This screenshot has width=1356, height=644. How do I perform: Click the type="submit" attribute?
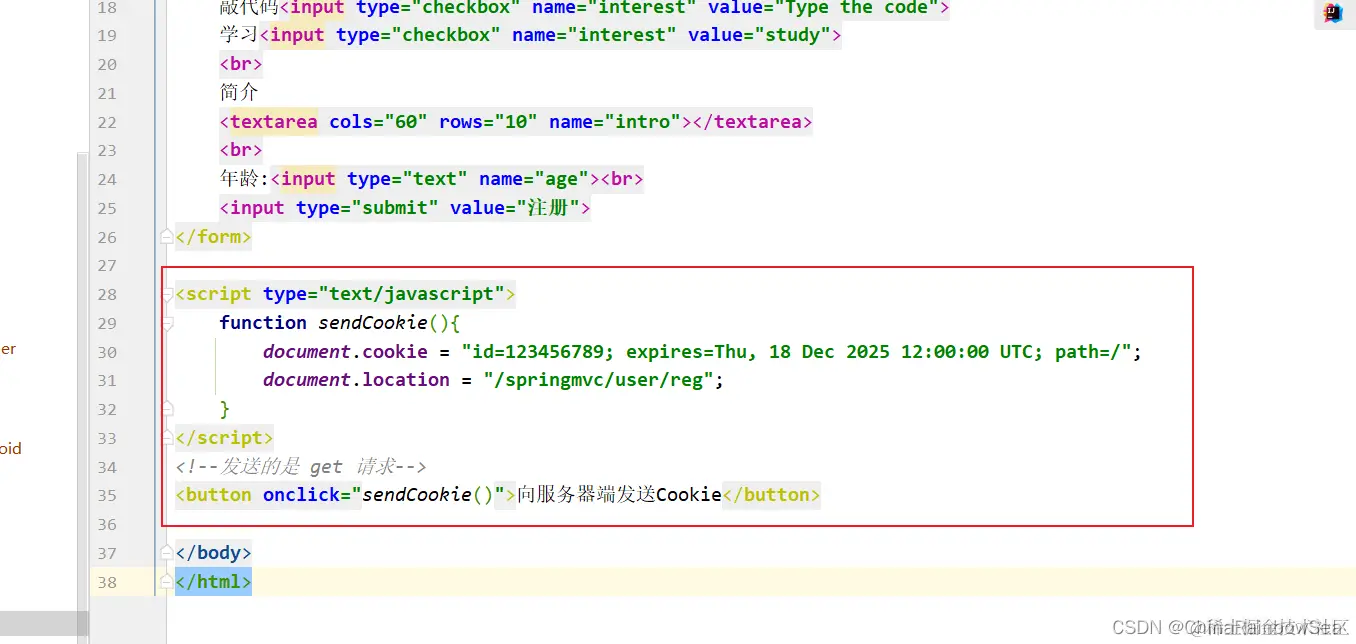tap(368, 208)
